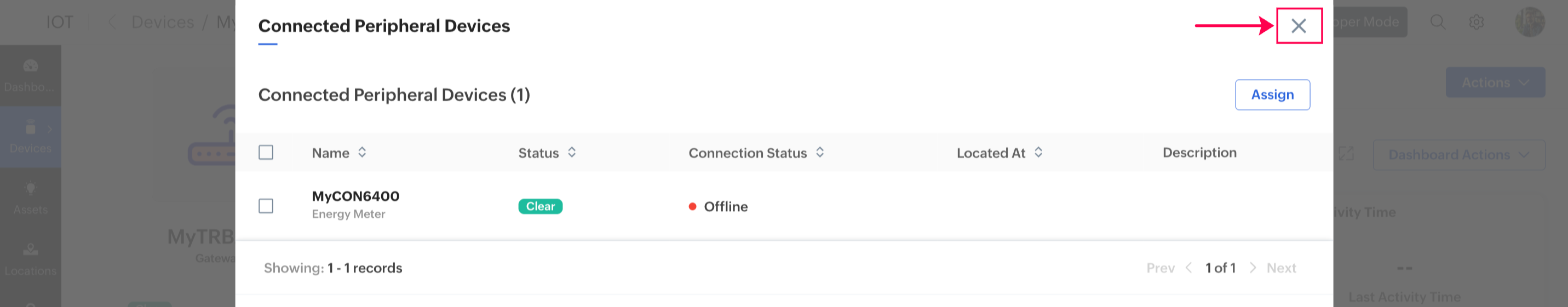Toggle the select-all header checkbox

click(266, 153)
